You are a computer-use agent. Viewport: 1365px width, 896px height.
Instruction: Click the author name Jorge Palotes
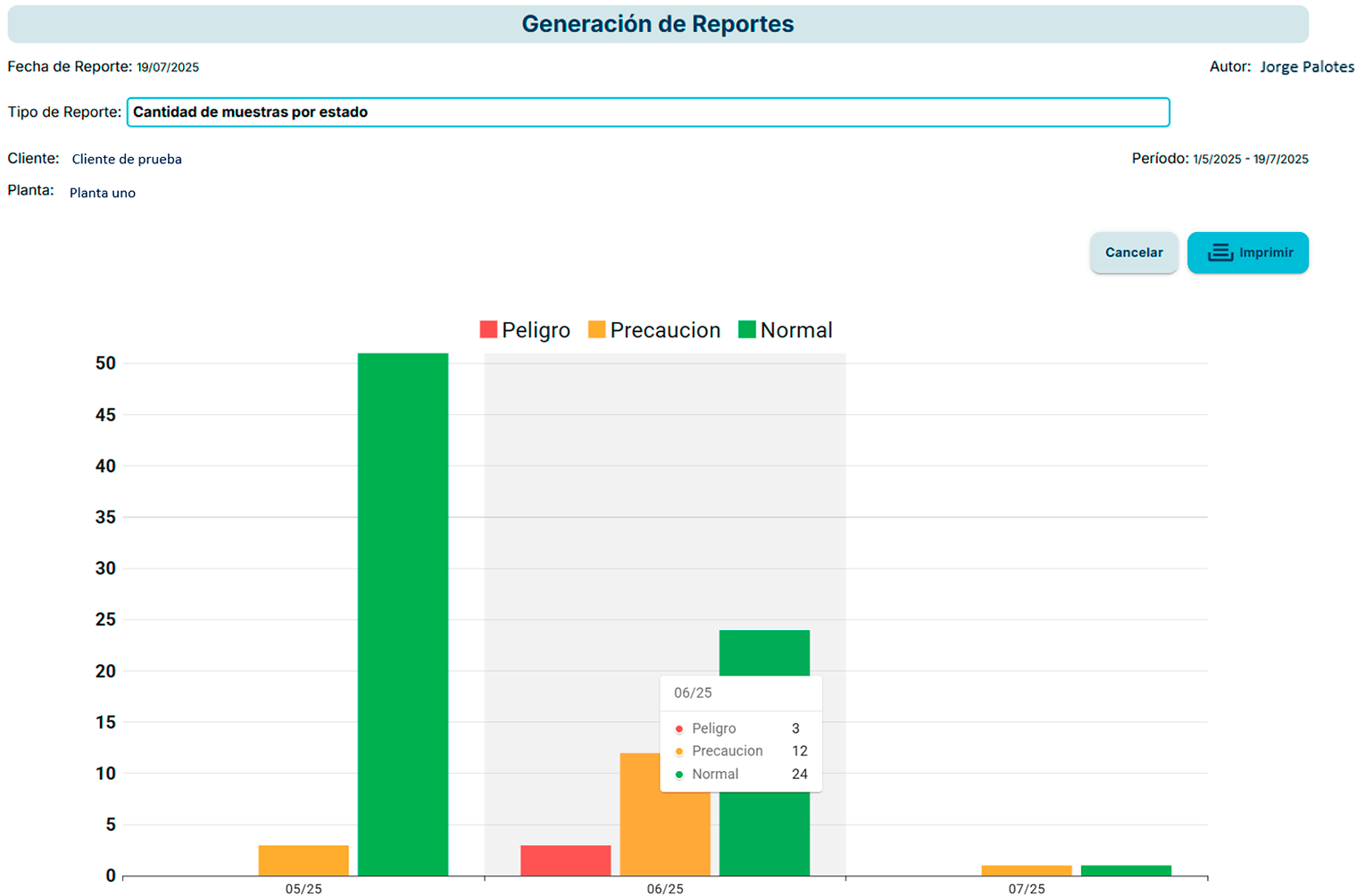coord(1306,67)
